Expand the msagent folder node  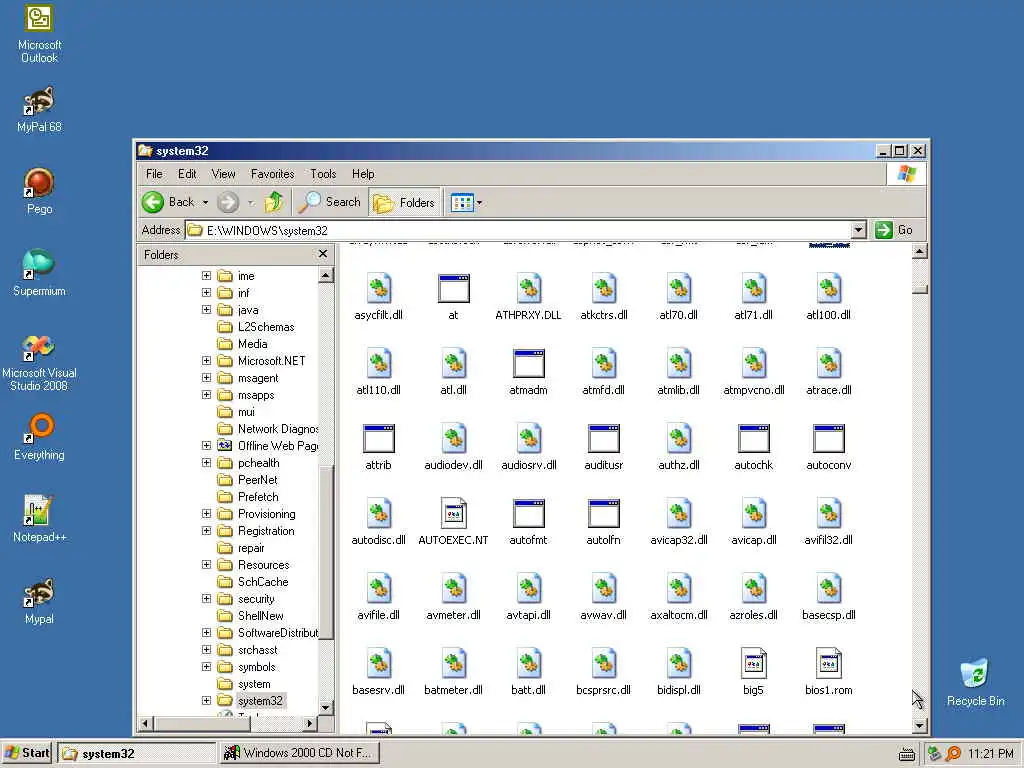click(206, 377)
